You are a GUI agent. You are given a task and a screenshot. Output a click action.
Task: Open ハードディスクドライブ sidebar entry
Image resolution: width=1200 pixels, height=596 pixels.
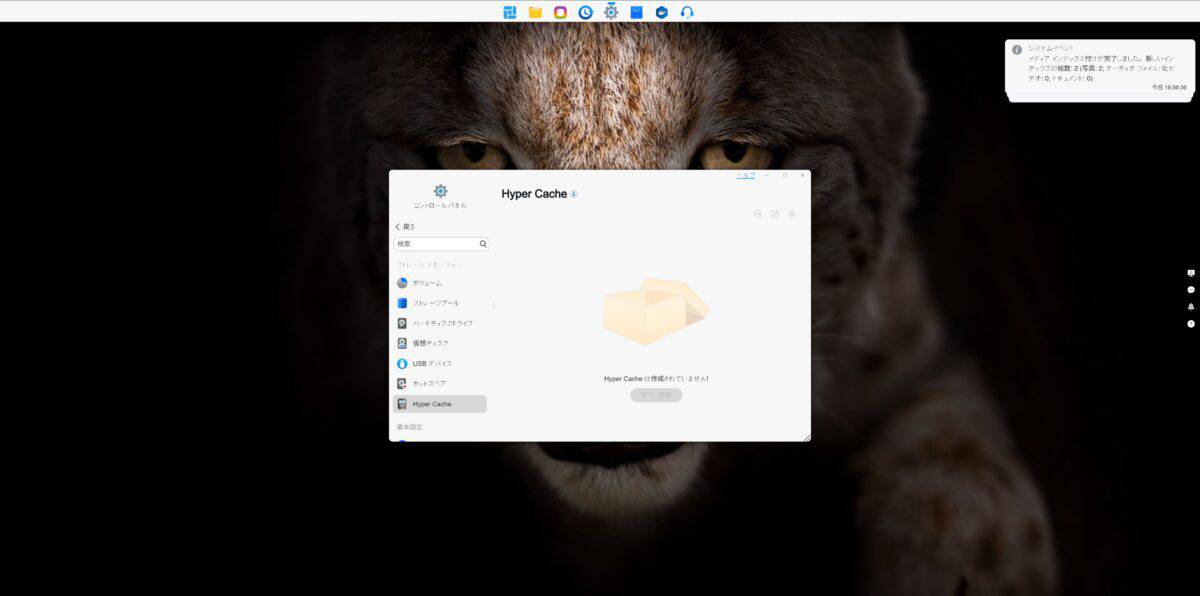pos(442,323)
